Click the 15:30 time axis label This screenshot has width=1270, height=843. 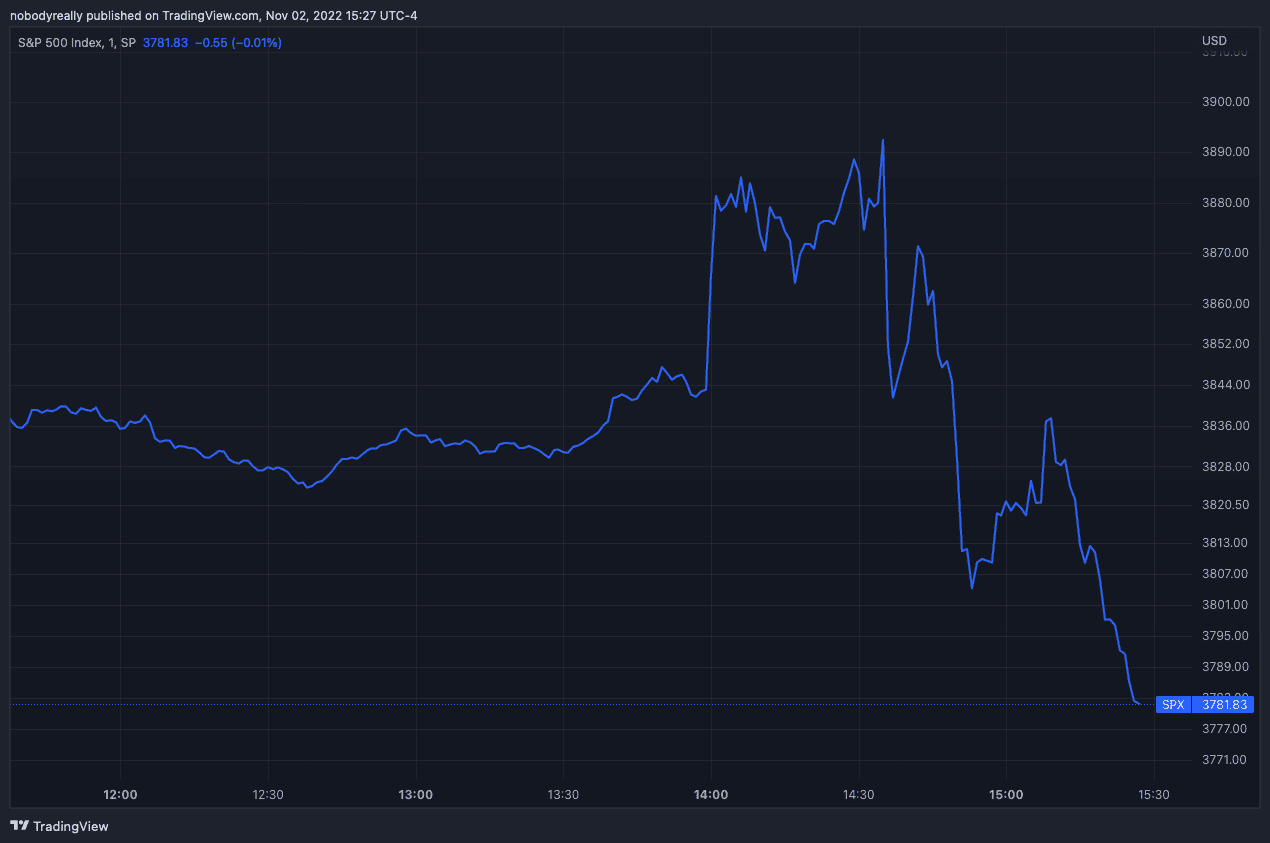(x=1154, y=795)
